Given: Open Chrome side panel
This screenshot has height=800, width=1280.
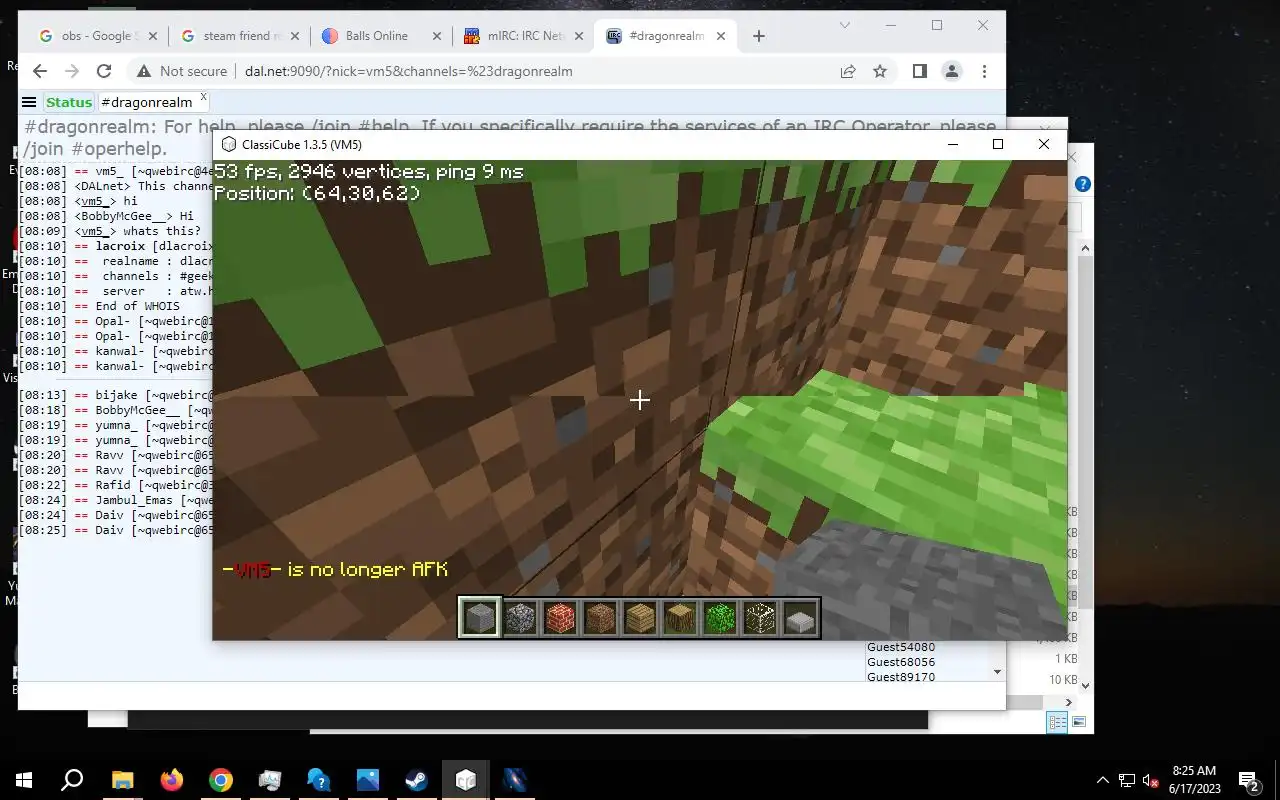Looking at the screenshot, I should (x=920, y=71).
